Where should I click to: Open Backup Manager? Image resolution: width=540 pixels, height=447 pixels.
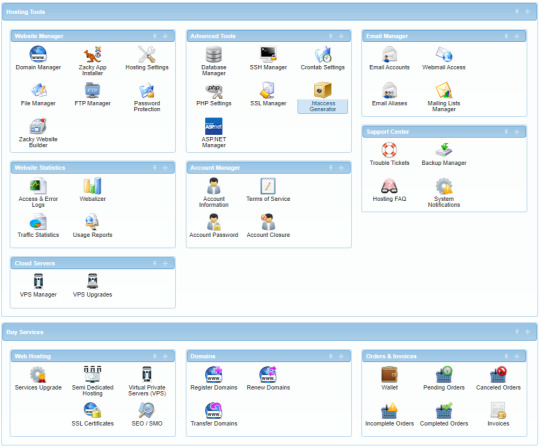click(444, 154)
